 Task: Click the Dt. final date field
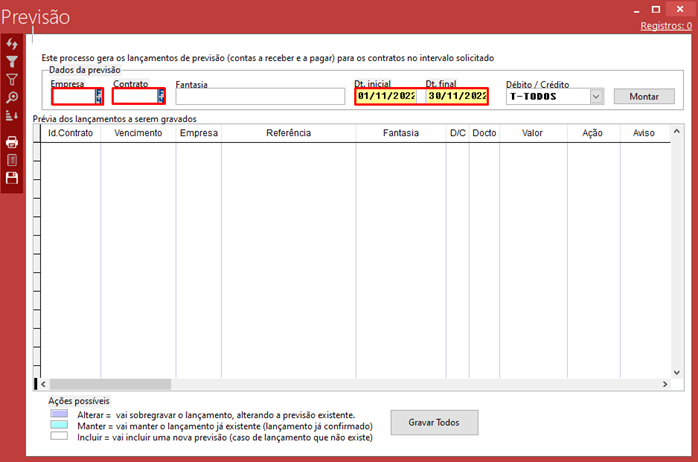(x=457, y=97)
